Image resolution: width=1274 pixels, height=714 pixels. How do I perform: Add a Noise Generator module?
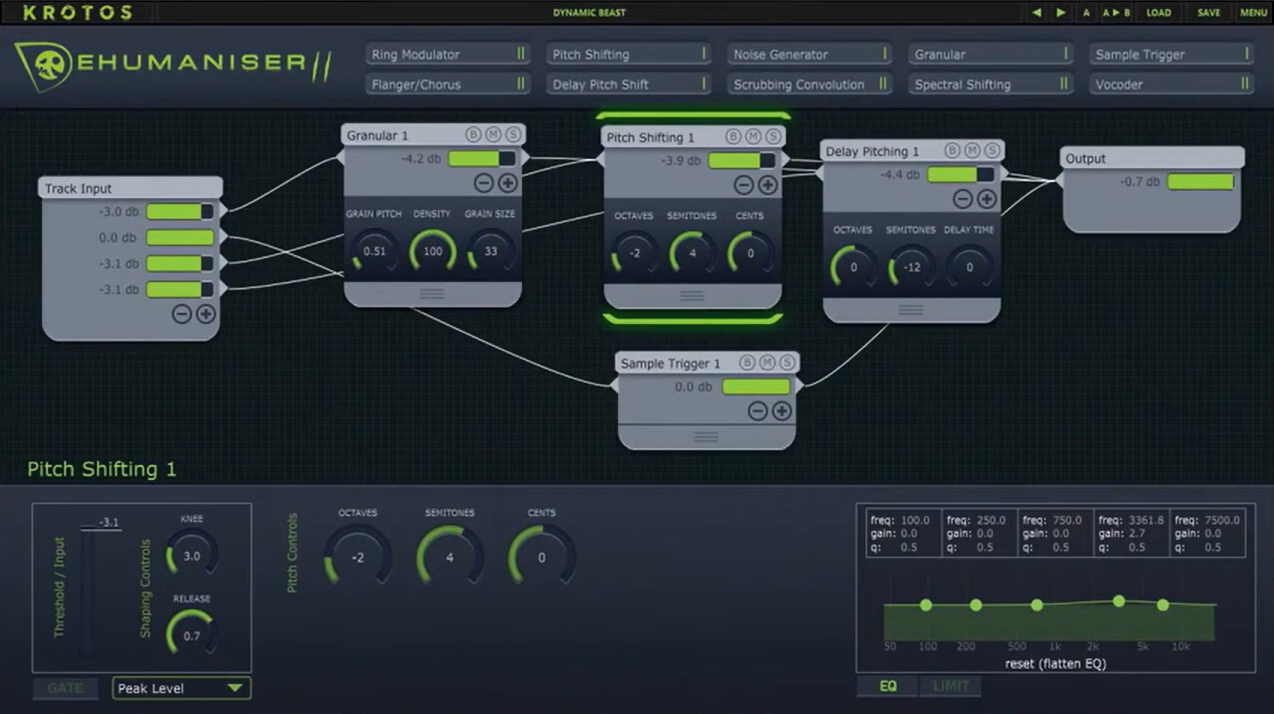810,54
